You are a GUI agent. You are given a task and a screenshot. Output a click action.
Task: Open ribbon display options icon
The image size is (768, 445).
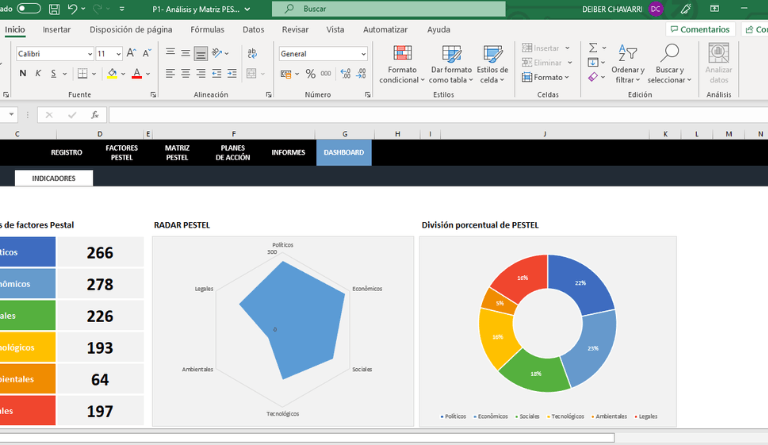click(715, 9)
